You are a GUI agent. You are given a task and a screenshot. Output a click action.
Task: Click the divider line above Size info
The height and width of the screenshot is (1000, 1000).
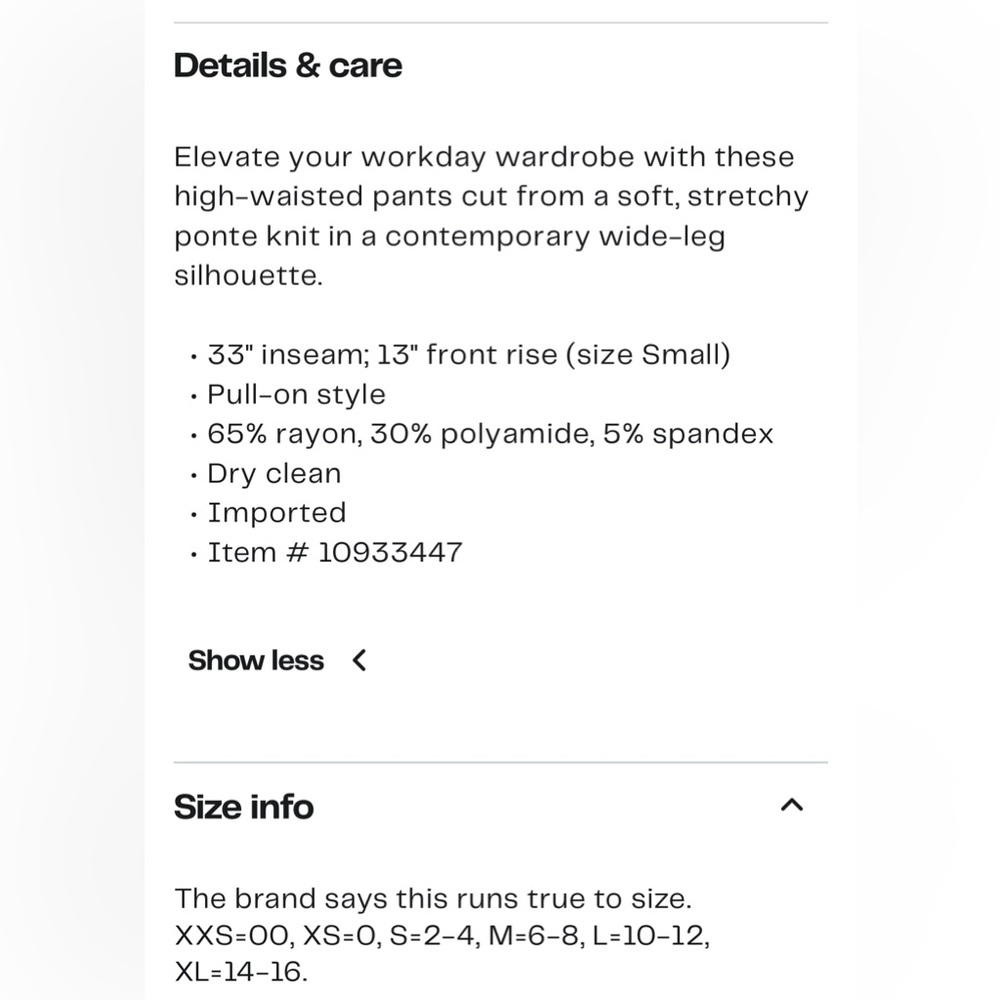click(501, 762)
